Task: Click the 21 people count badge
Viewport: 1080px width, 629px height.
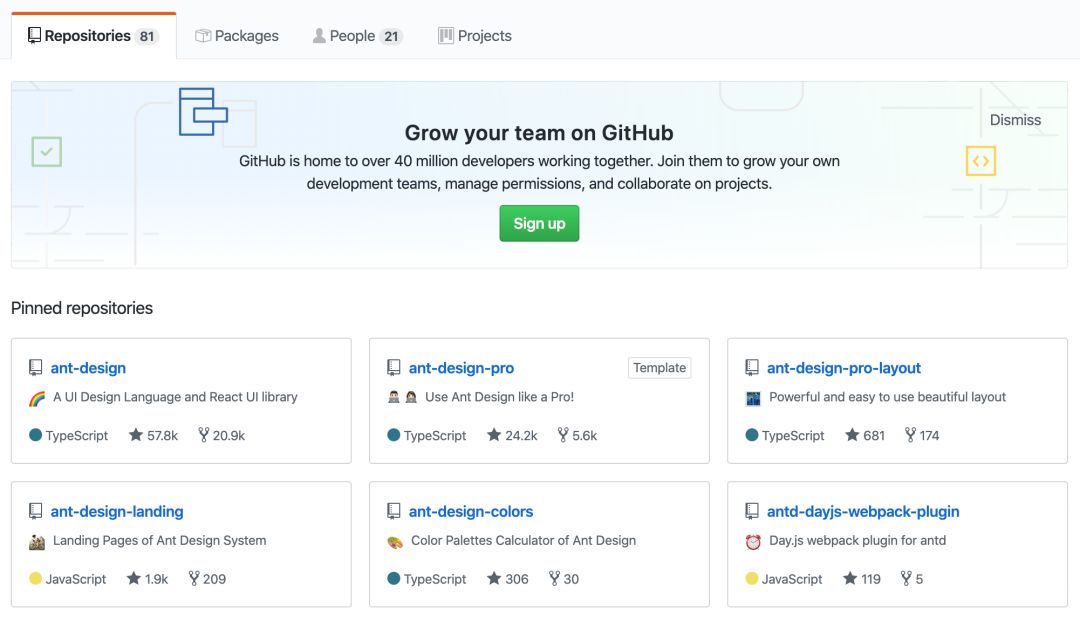Action: click(391, 37)
